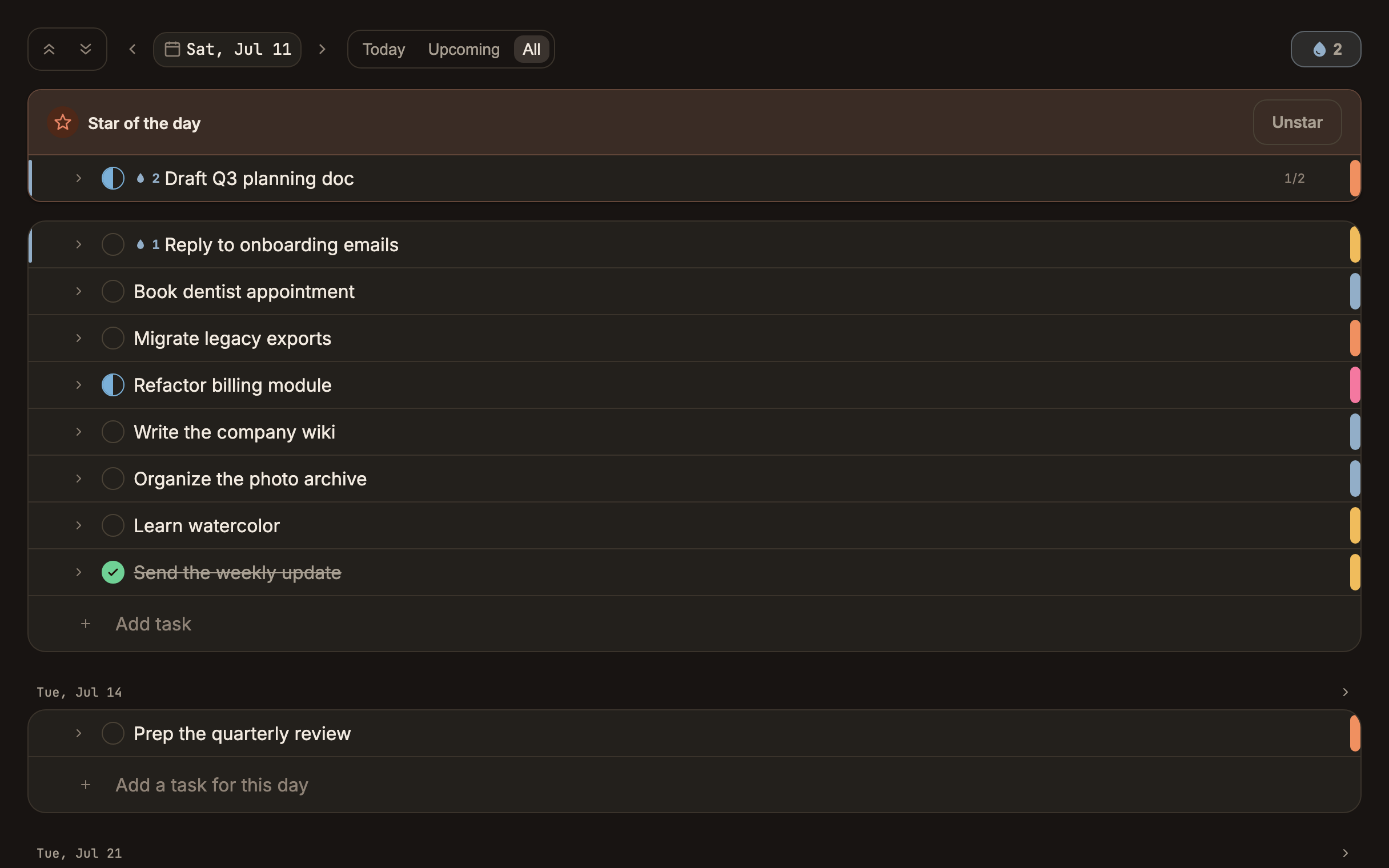The width and height of the screenshot is (1389, 868).
Task: Click orange color tag on Draft Q3 planning doc
Action: 1355,179
